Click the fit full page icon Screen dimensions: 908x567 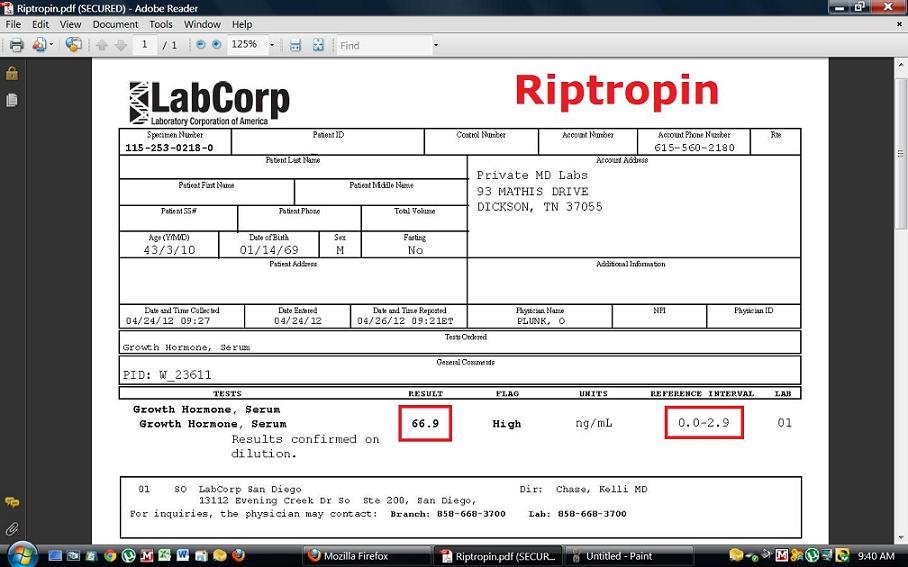point(318,45)
